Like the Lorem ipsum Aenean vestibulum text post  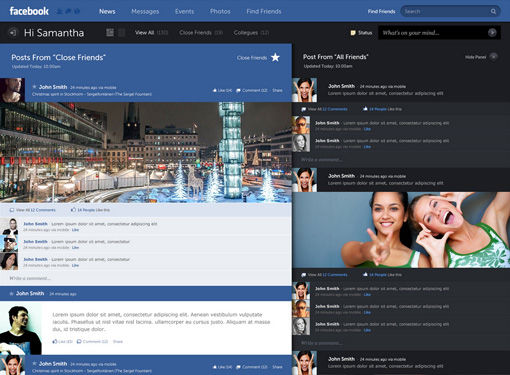(x=62, y=341)
